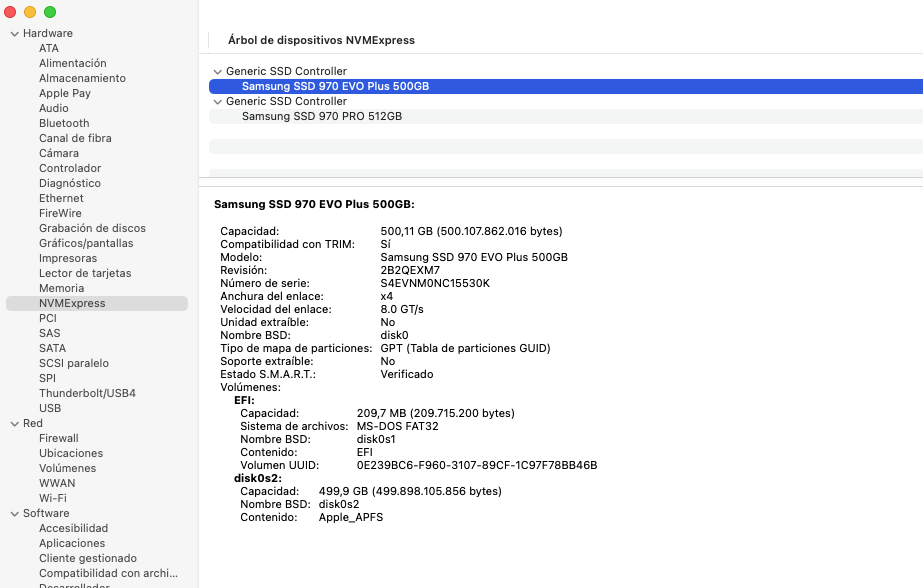
Task: Click the Árbol de dispositivos NVMExpress header
Action: coord(321,40)
